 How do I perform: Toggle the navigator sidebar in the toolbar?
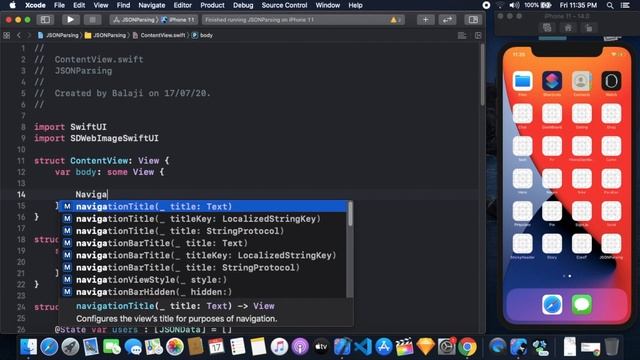tap(46, 20)
